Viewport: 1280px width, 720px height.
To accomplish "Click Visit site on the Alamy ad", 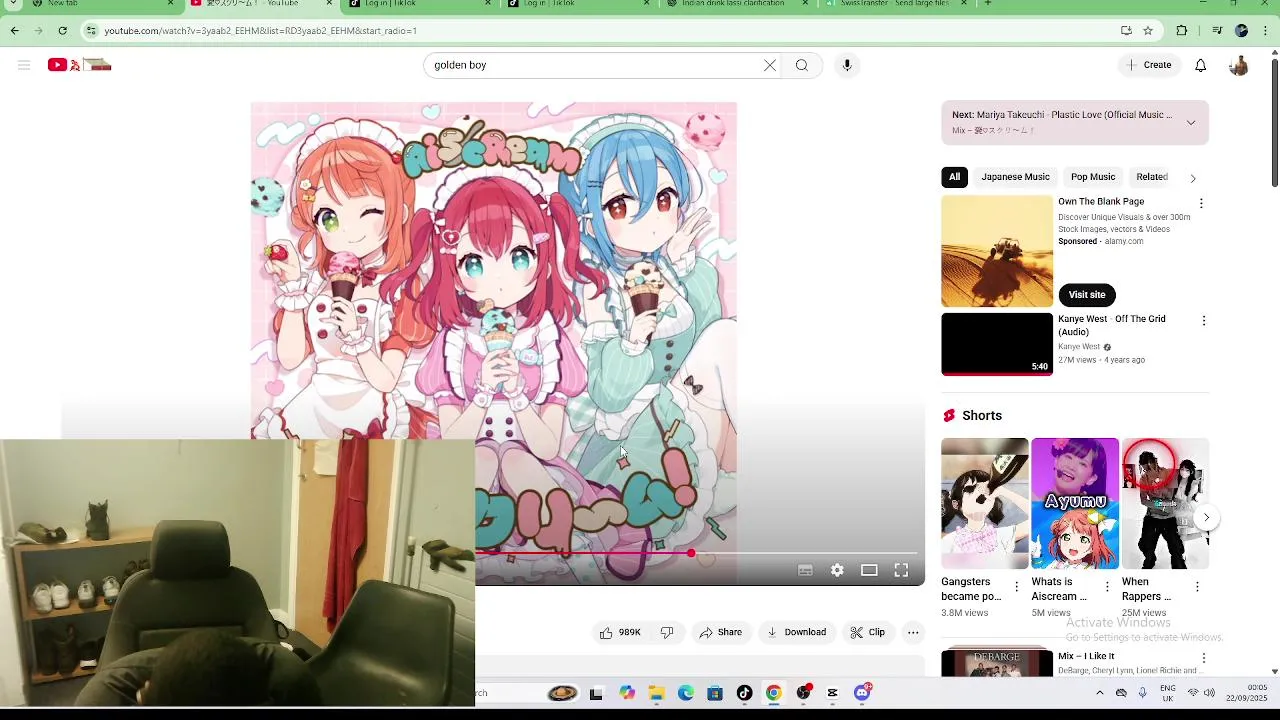I will point(1087,295).
